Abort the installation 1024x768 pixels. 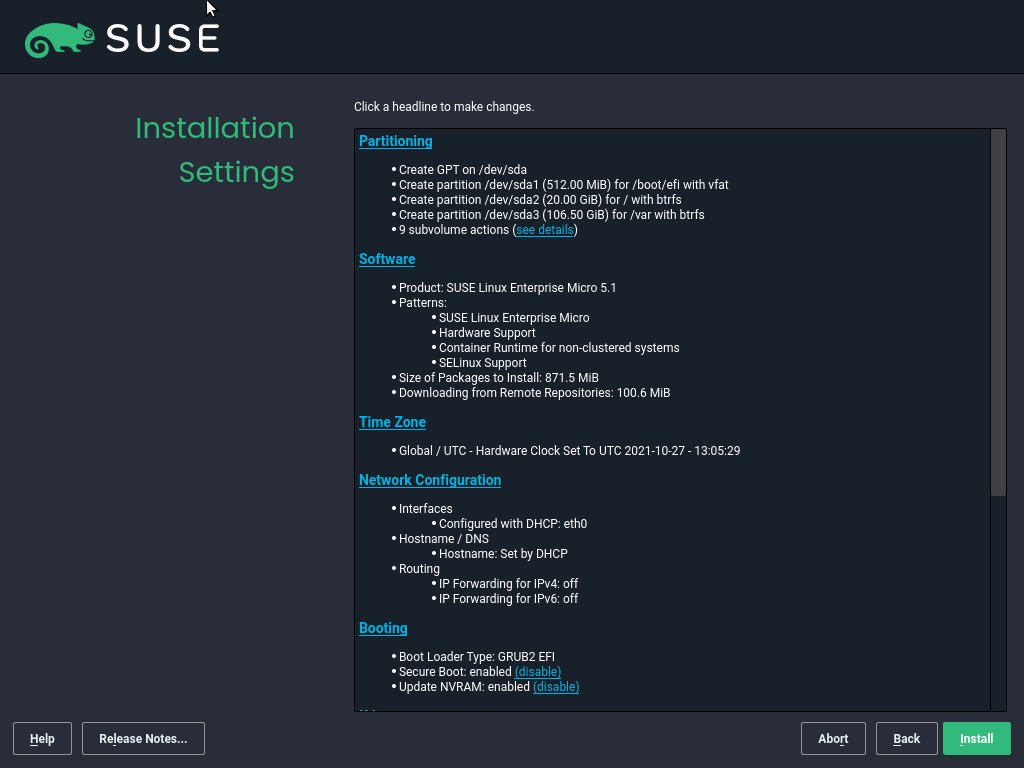[833, 739]
